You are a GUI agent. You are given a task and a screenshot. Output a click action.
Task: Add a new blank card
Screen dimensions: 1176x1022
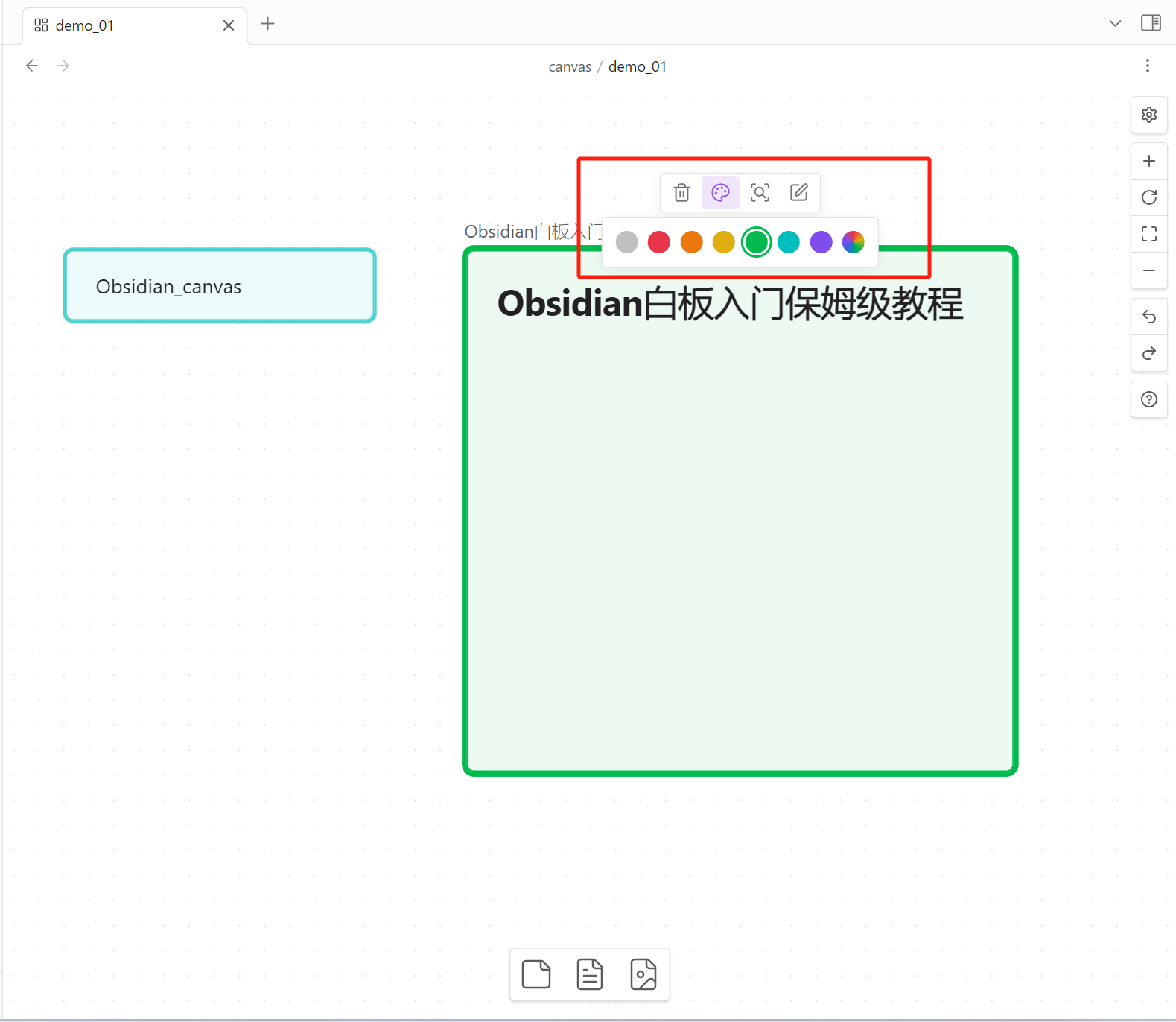(x=536, y=974)
